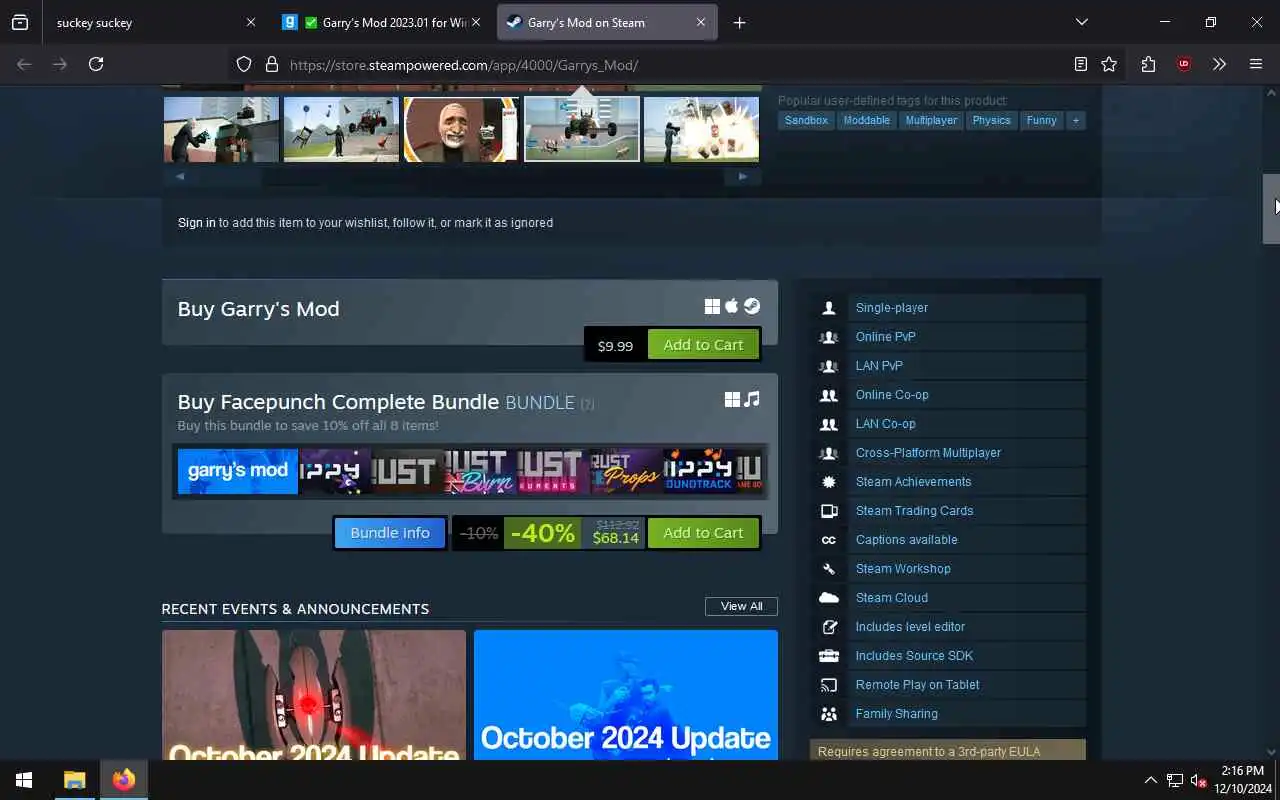The height and width of the screenshot is (800, 1280).
Task: Select the old man face screenshot thumbnail
Action: click(x=461, y=129)
